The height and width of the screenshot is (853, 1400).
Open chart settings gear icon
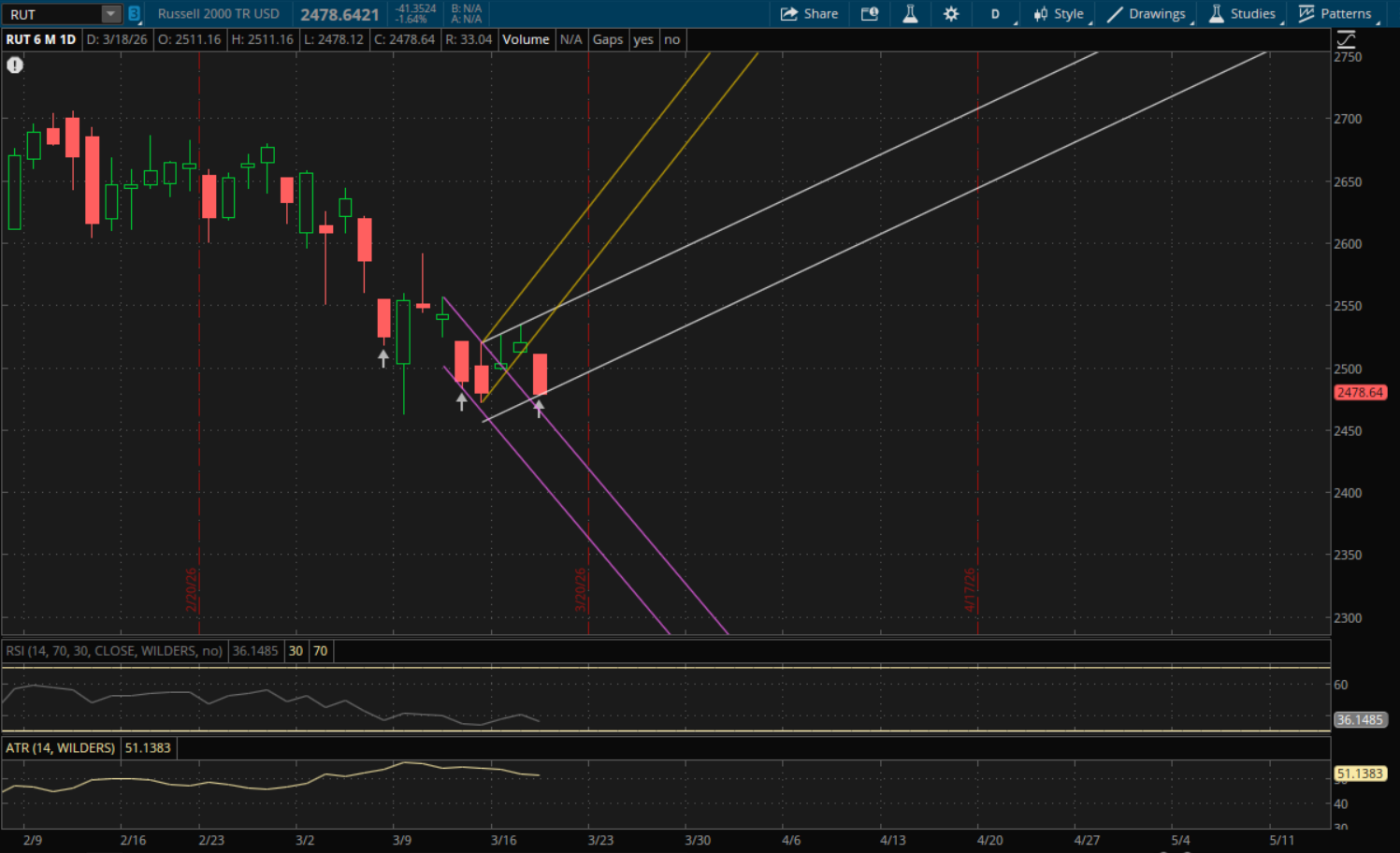click(951, 14)
